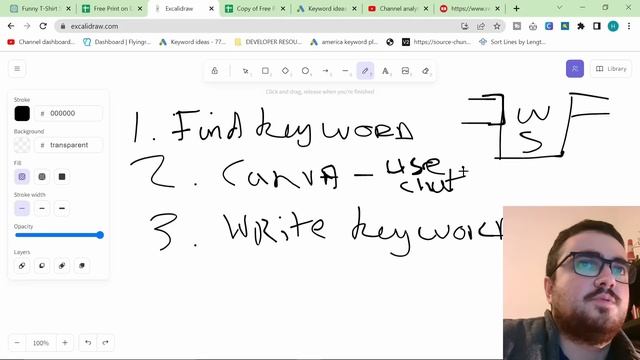Toggle the browser side panel
The image size is (640, 360).
click(x=597, y=26)
